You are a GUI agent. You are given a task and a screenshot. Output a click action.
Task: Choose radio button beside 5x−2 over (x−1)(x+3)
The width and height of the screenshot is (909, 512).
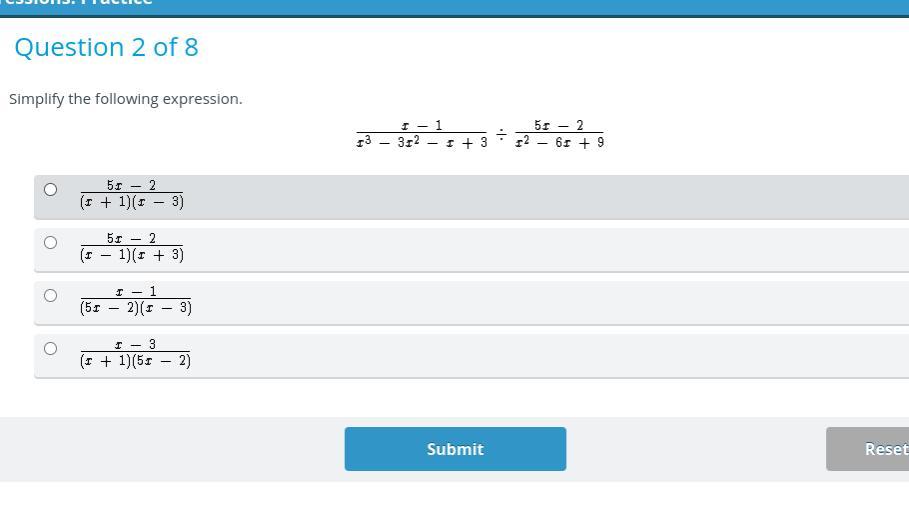pyautogui.click(x=51, y=242)
